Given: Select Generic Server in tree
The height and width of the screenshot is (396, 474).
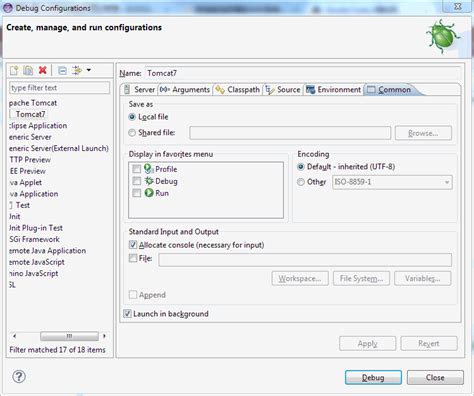Looking at the screenshot, I should pyautogui.click(x=30, y=137).
